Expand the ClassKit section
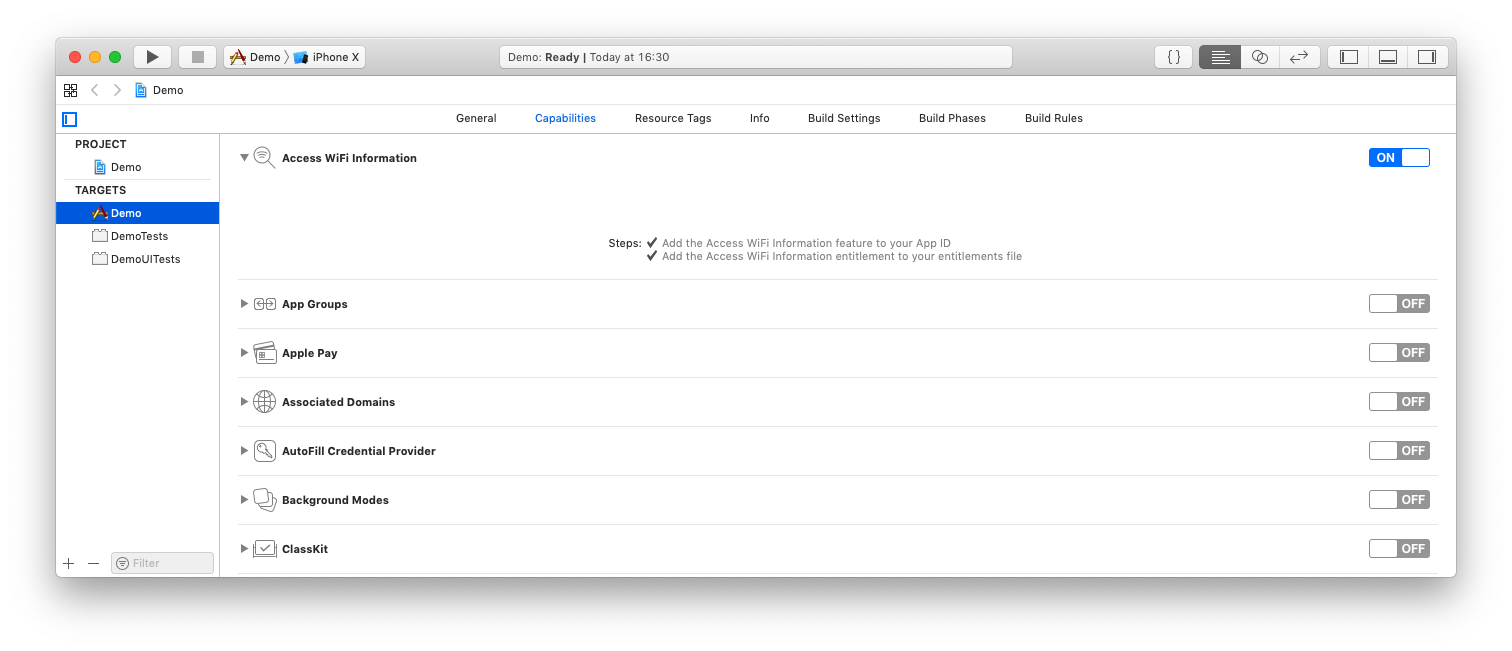Viewport: 1512px width, 651px height. [x=244, y=549]
